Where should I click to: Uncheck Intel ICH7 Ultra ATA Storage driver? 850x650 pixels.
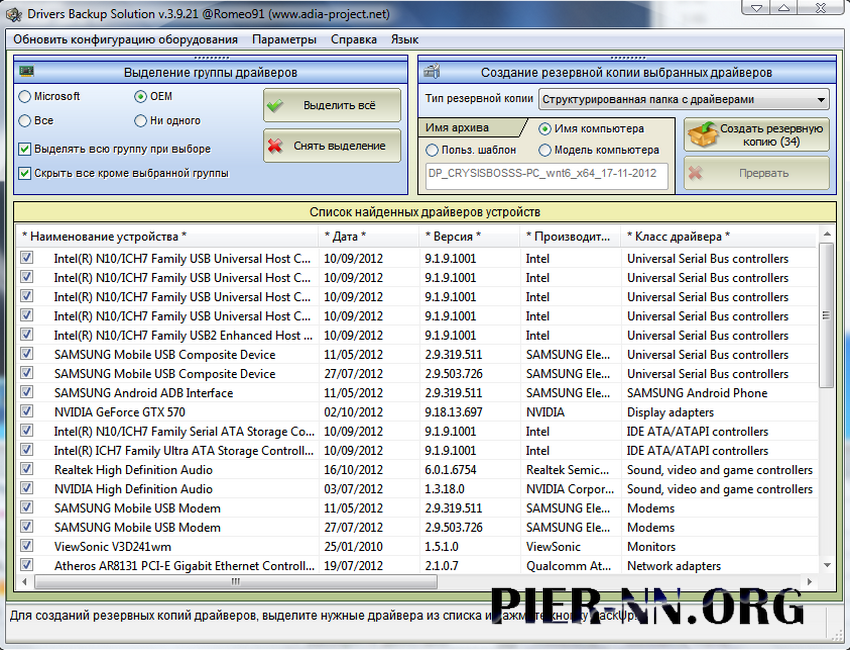pyautogui.click(x=27, y=449)
